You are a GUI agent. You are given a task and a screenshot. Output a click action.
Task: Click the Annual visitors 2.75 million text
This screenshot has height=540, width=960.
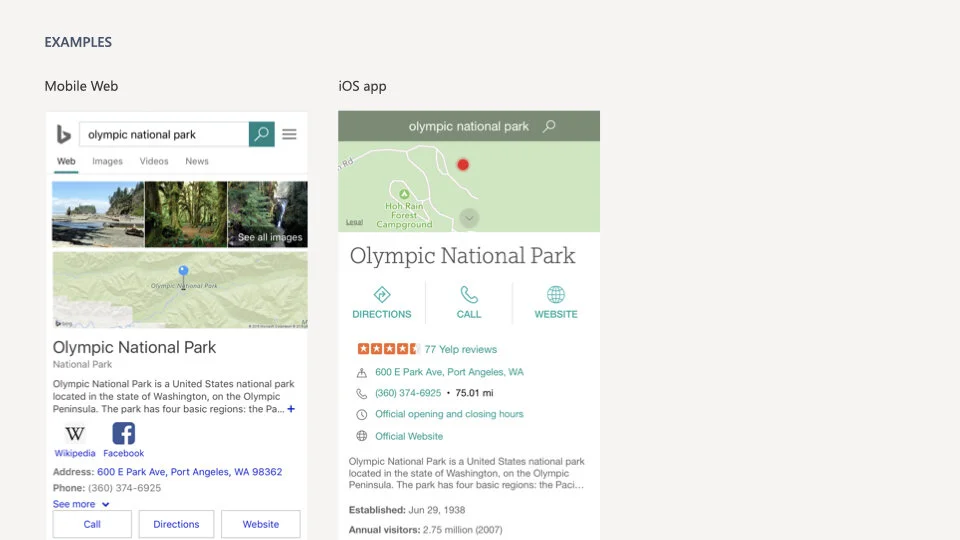426,530
